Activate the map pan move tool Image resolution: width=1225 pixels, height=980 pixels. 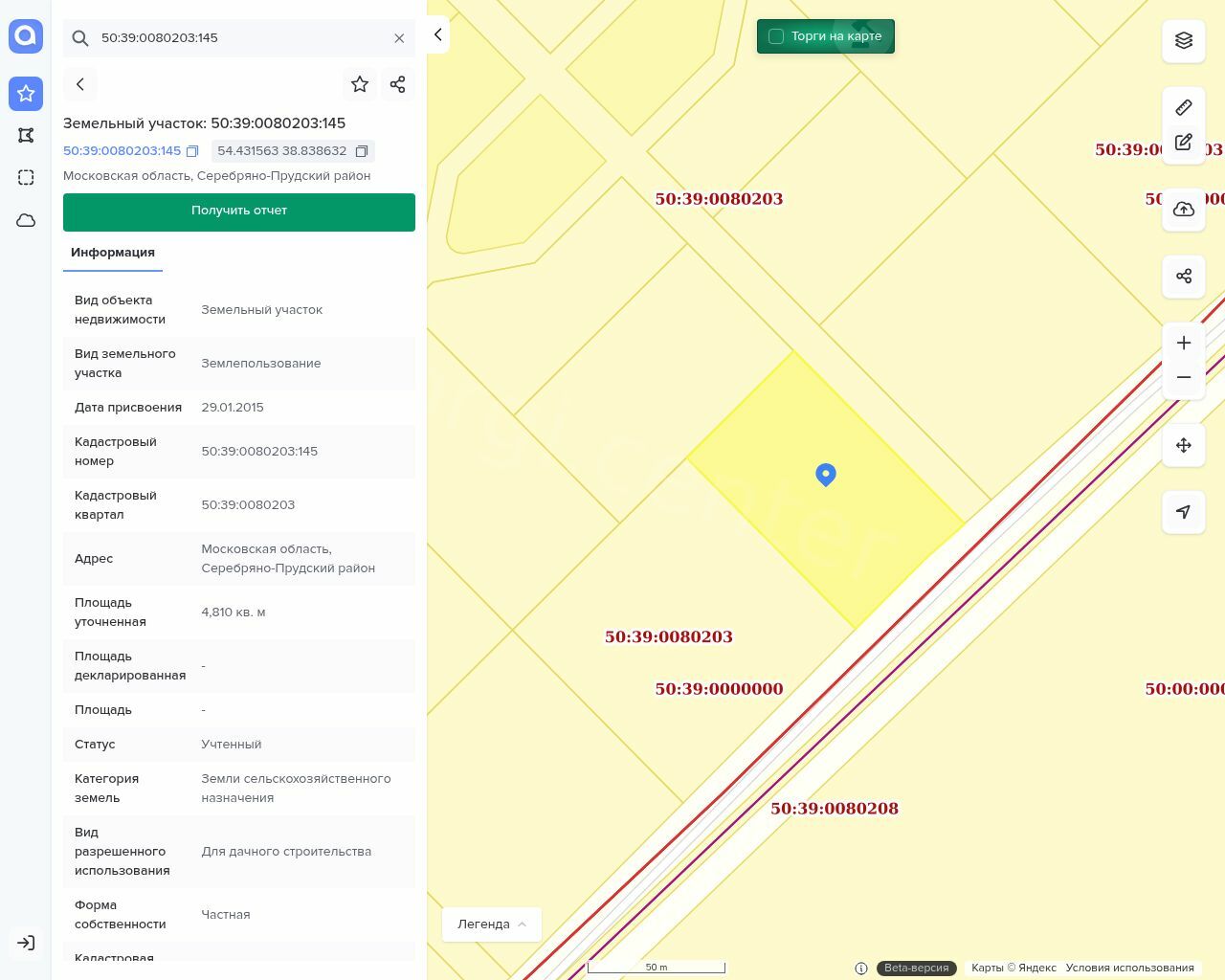(1184, 445)
